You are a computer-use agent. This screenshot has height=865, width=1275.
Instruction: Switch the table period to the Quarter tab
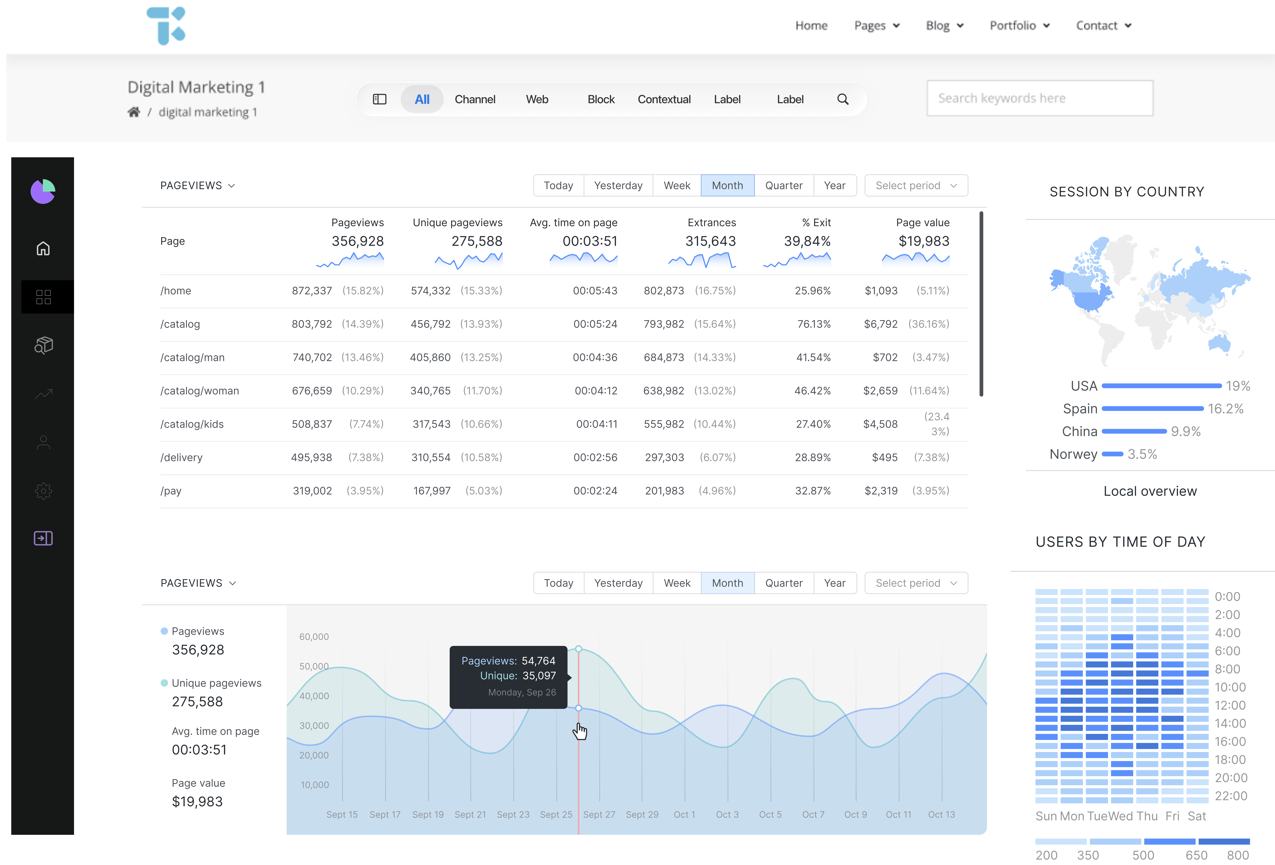783,186
